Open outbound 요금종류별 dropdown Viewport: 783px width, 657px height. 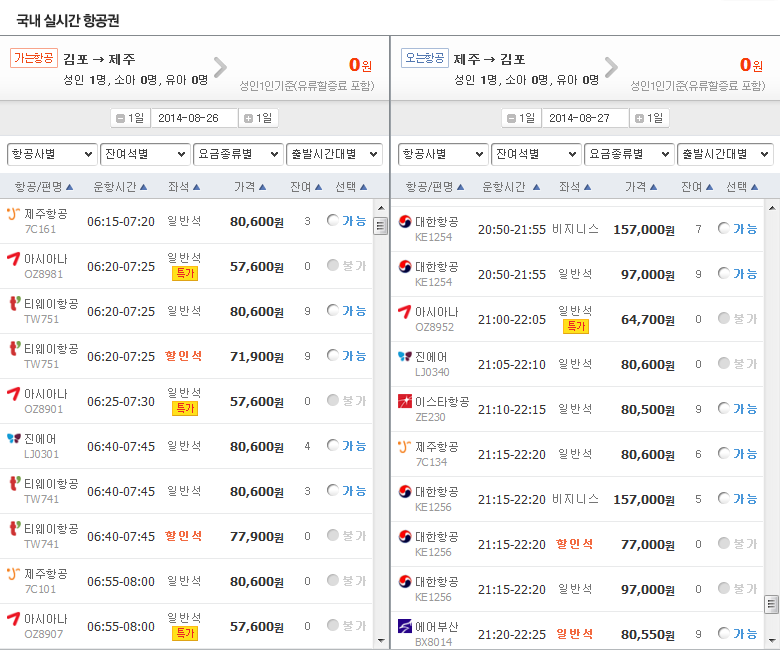click(x=238, y=154)
